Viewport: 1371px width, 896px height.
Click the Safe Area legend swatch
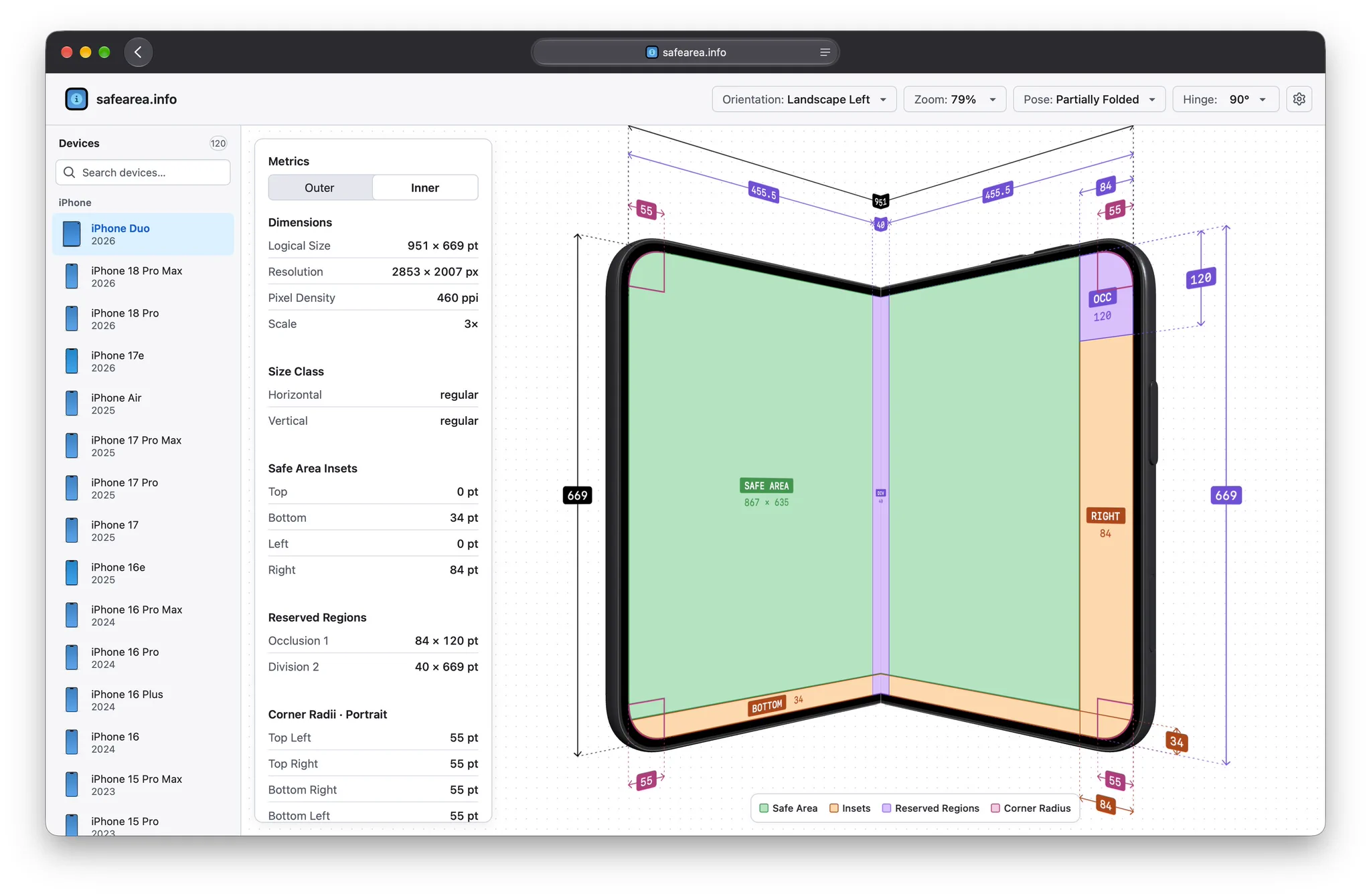764,808
